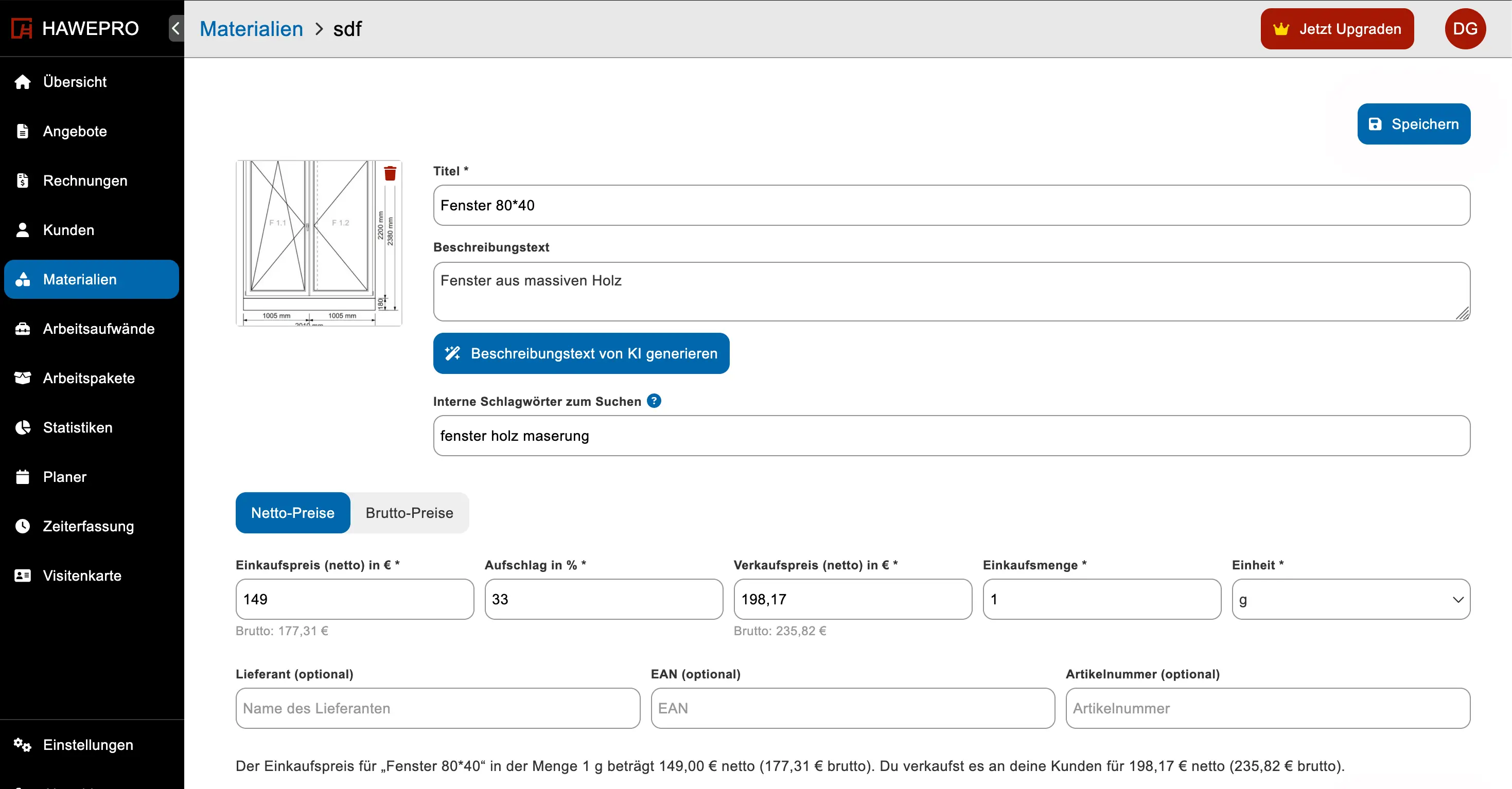Viewport: 1512px width, 789px height.
Task: Click the Arbeitspakete box icon
Action: tap(22, 378)
